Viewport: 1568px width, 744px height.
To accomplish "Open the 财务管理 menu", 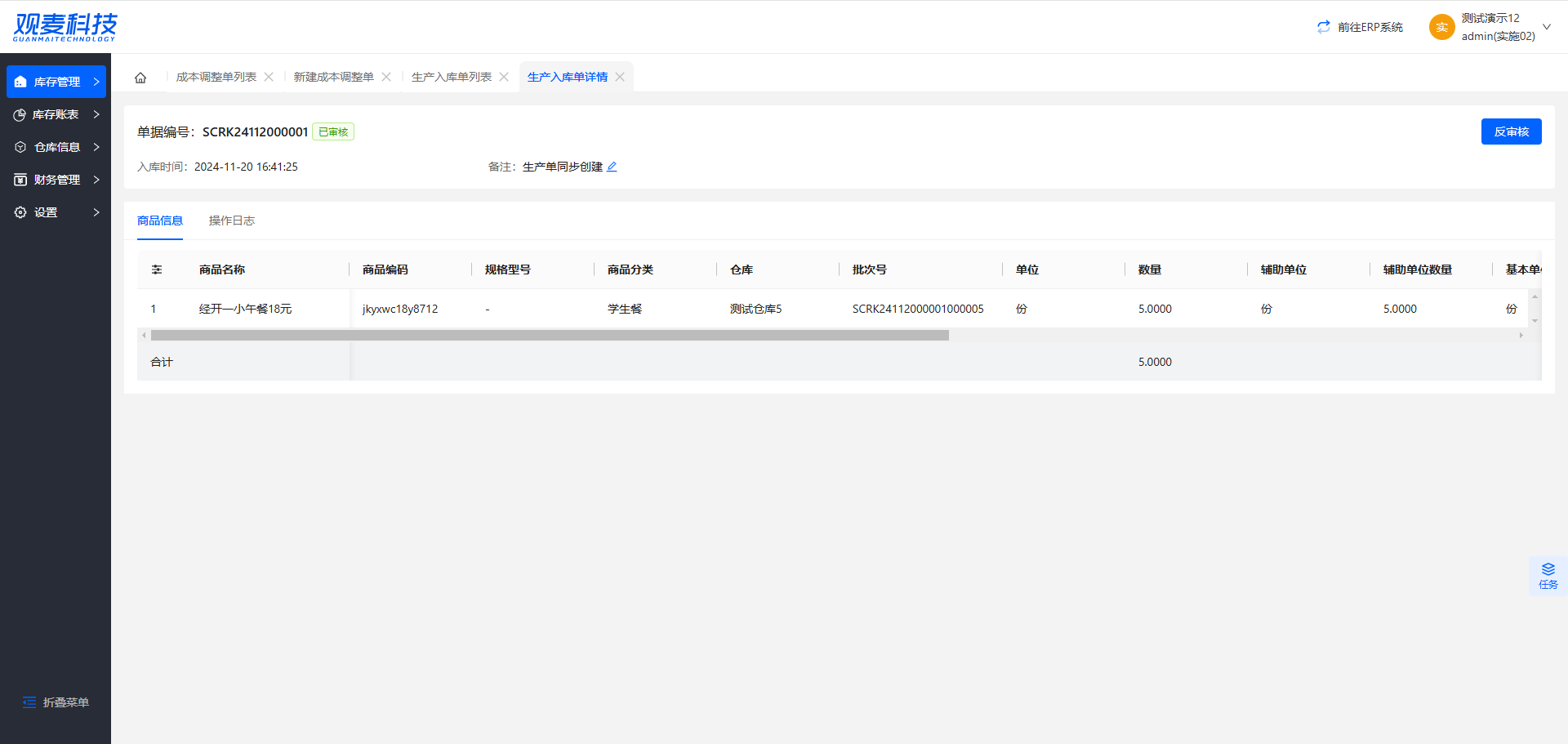I will (x=56, y=180).
